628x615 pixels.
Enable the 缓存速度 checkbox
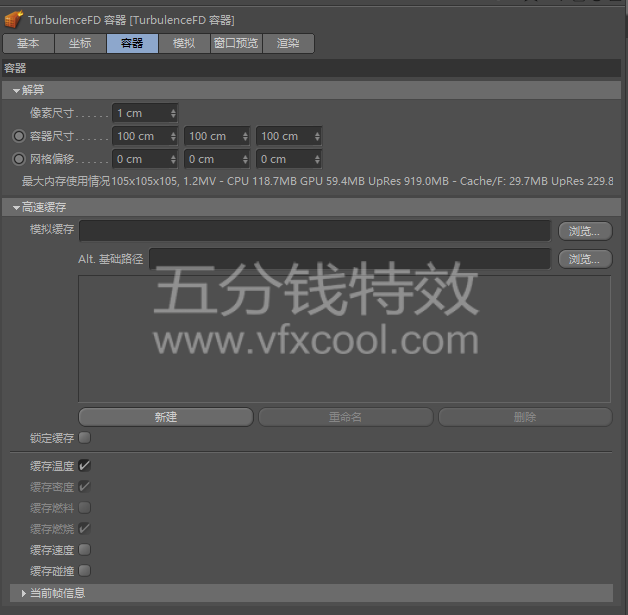84,550
